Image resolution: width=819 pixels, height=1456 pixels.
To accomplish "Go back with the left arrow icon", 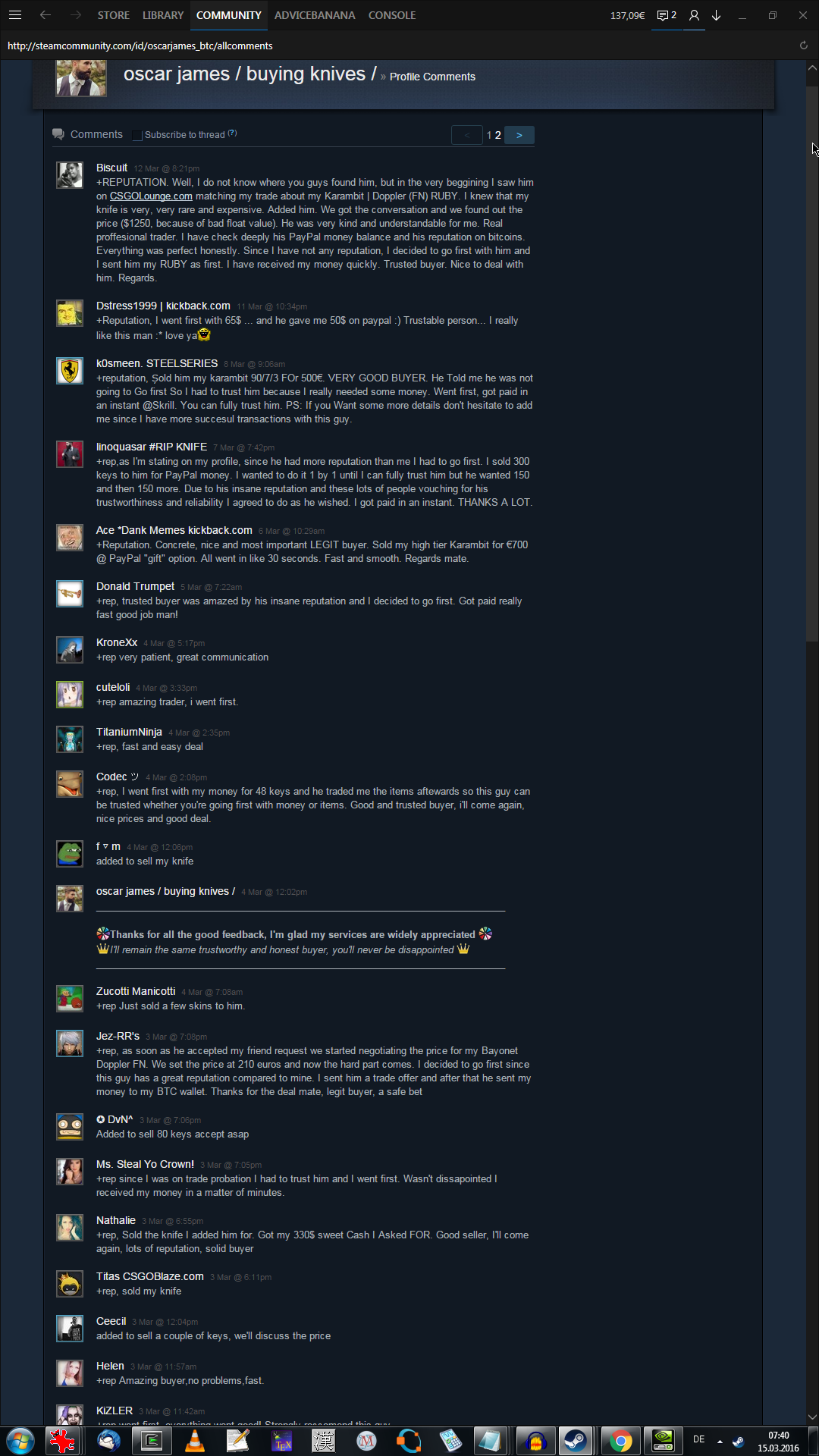I will (45, 15).
